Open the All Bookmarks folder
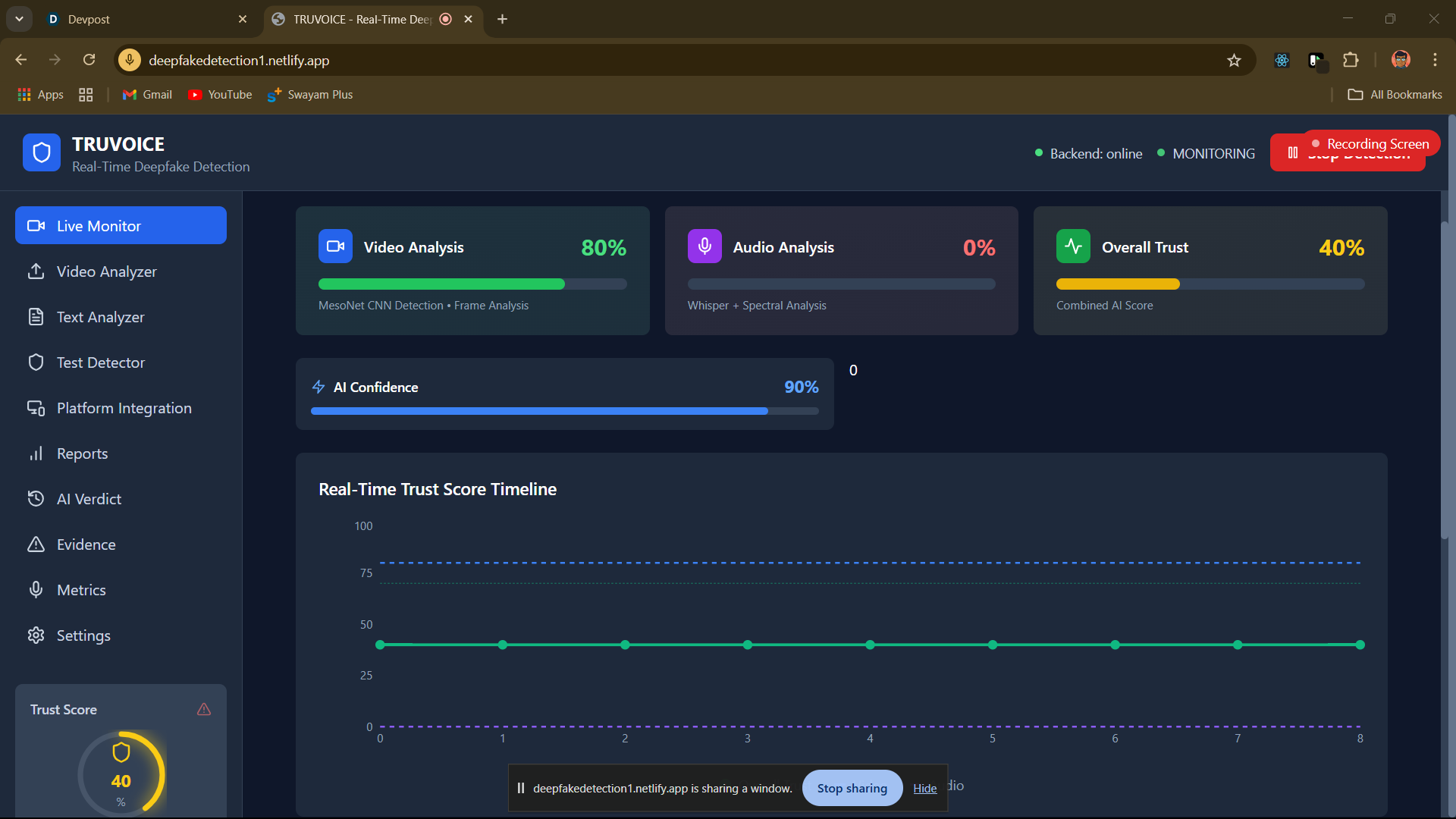Image resolution: width=1456 pixels, height=819 pixels. [x=1395, y=95]
